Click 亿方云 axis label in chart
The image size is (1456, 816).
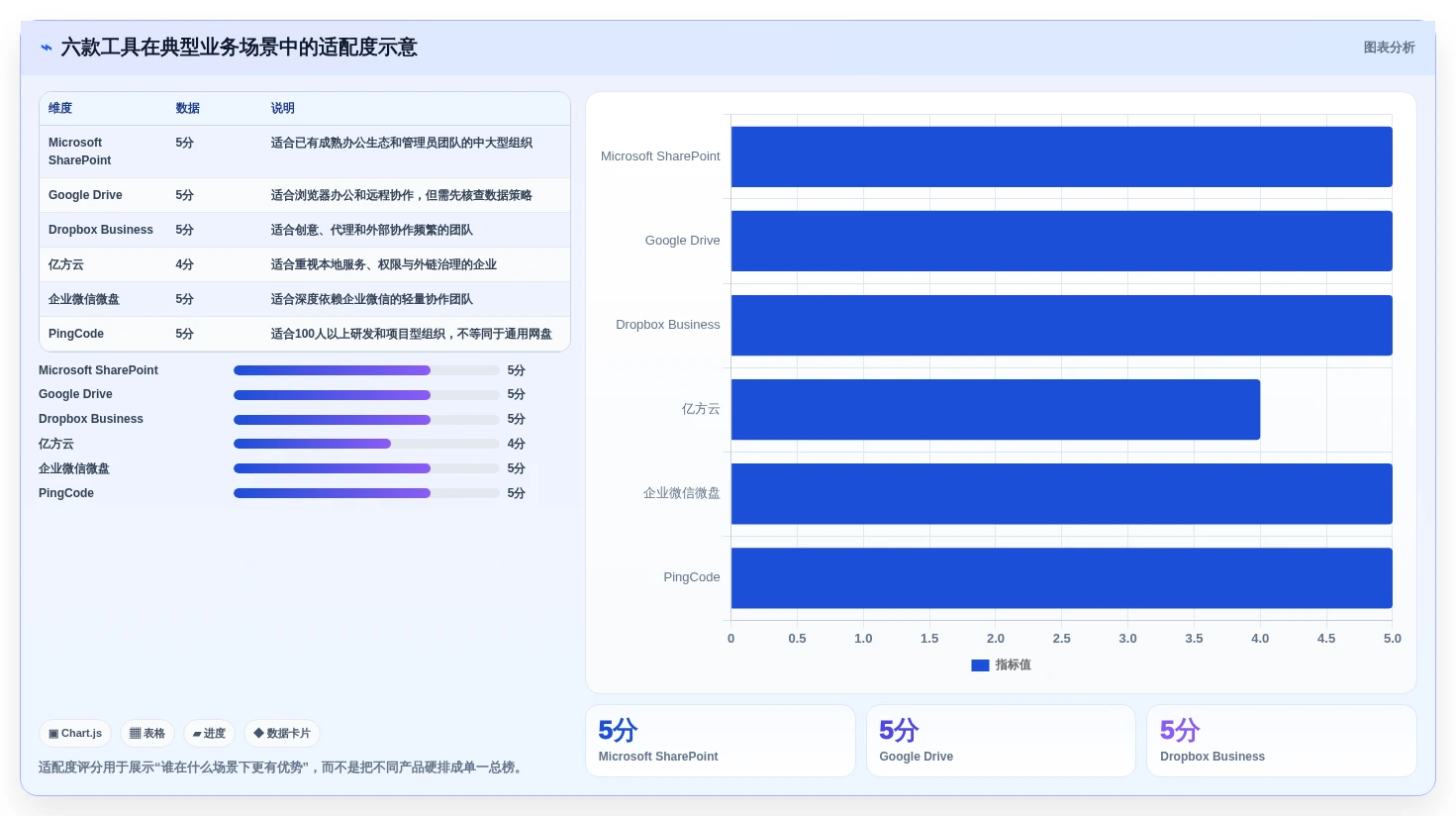[x=701, y=409]
